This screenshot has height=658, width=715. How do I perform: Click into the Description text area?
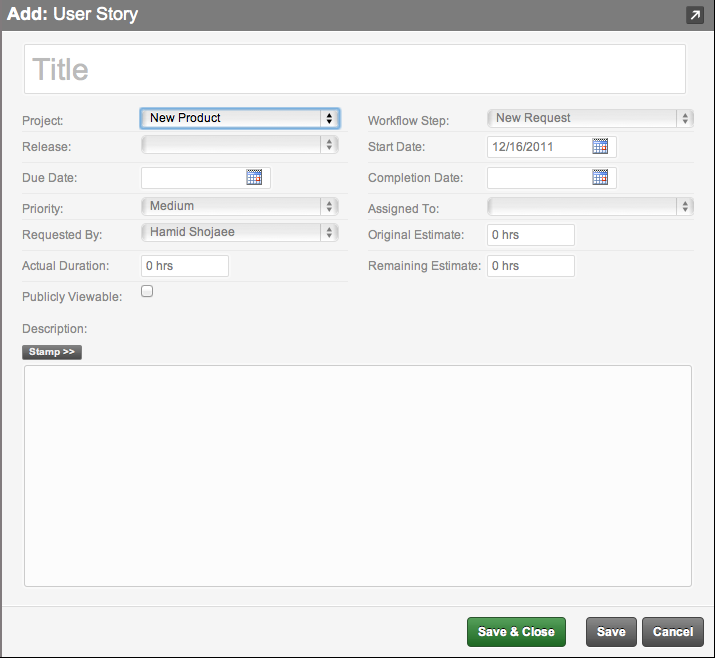point(358,476)
